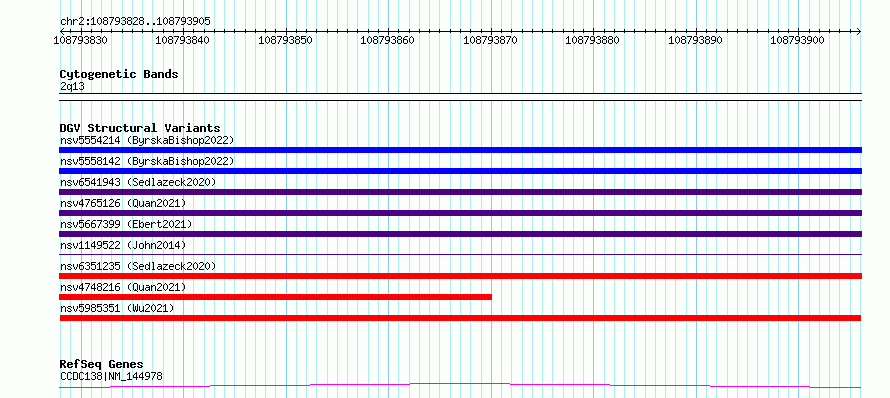The width and height of the screenshot is (890, 398).
Task: Select the magenta CCDC138 gene track line
Action: click(460, 386)
